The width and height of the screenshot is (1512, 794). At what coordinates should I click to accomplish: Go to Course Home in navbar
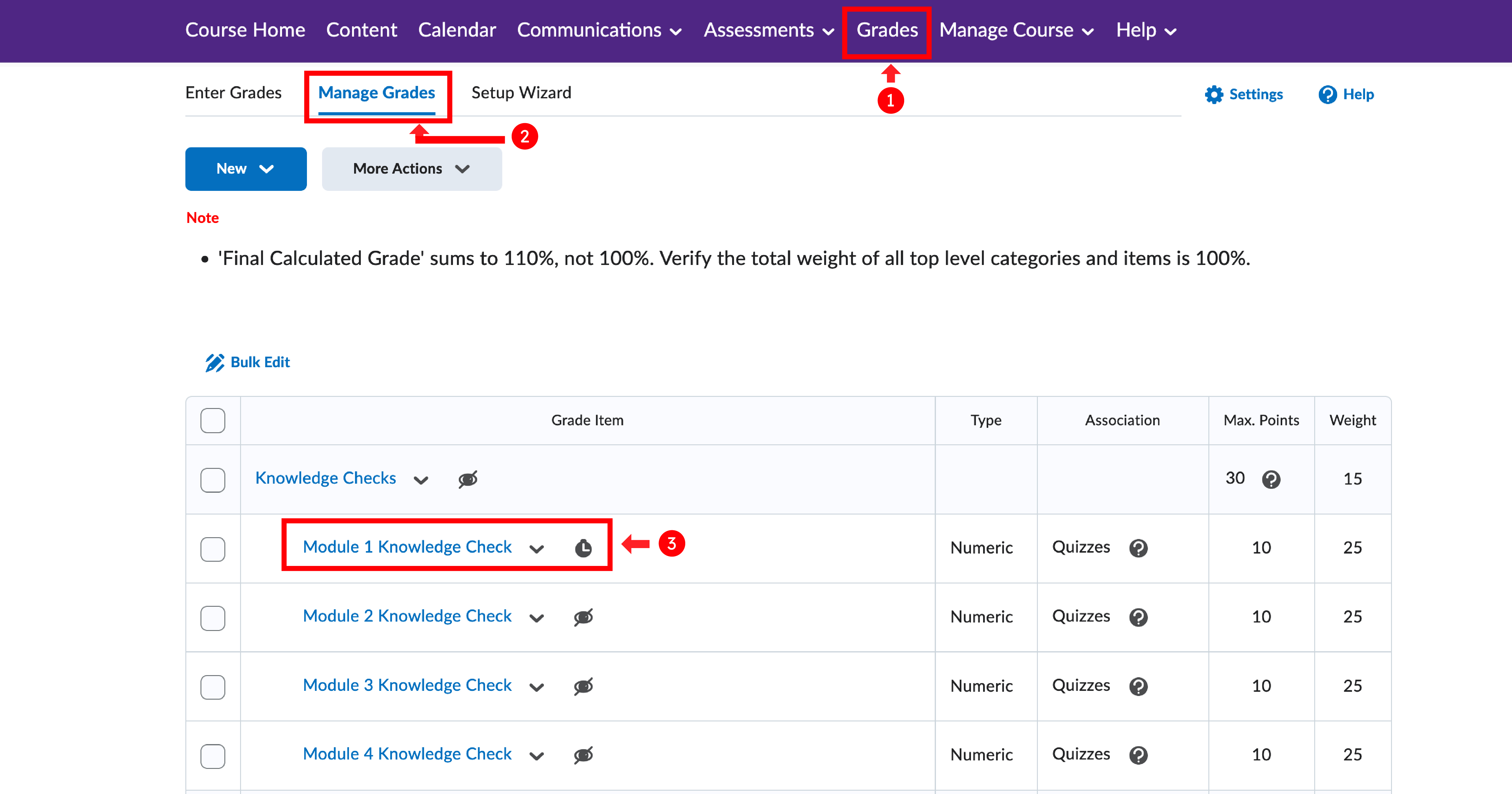[x=245, y=31]
